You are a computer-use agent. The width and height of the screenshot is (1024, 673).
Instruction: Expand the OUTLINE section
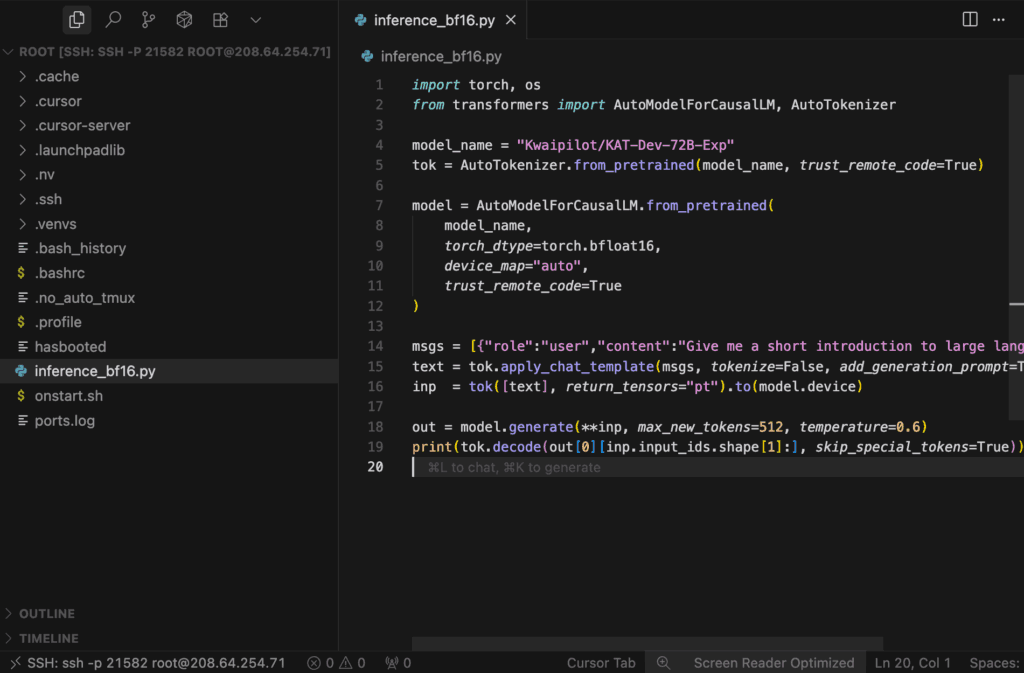pos(47,613)
